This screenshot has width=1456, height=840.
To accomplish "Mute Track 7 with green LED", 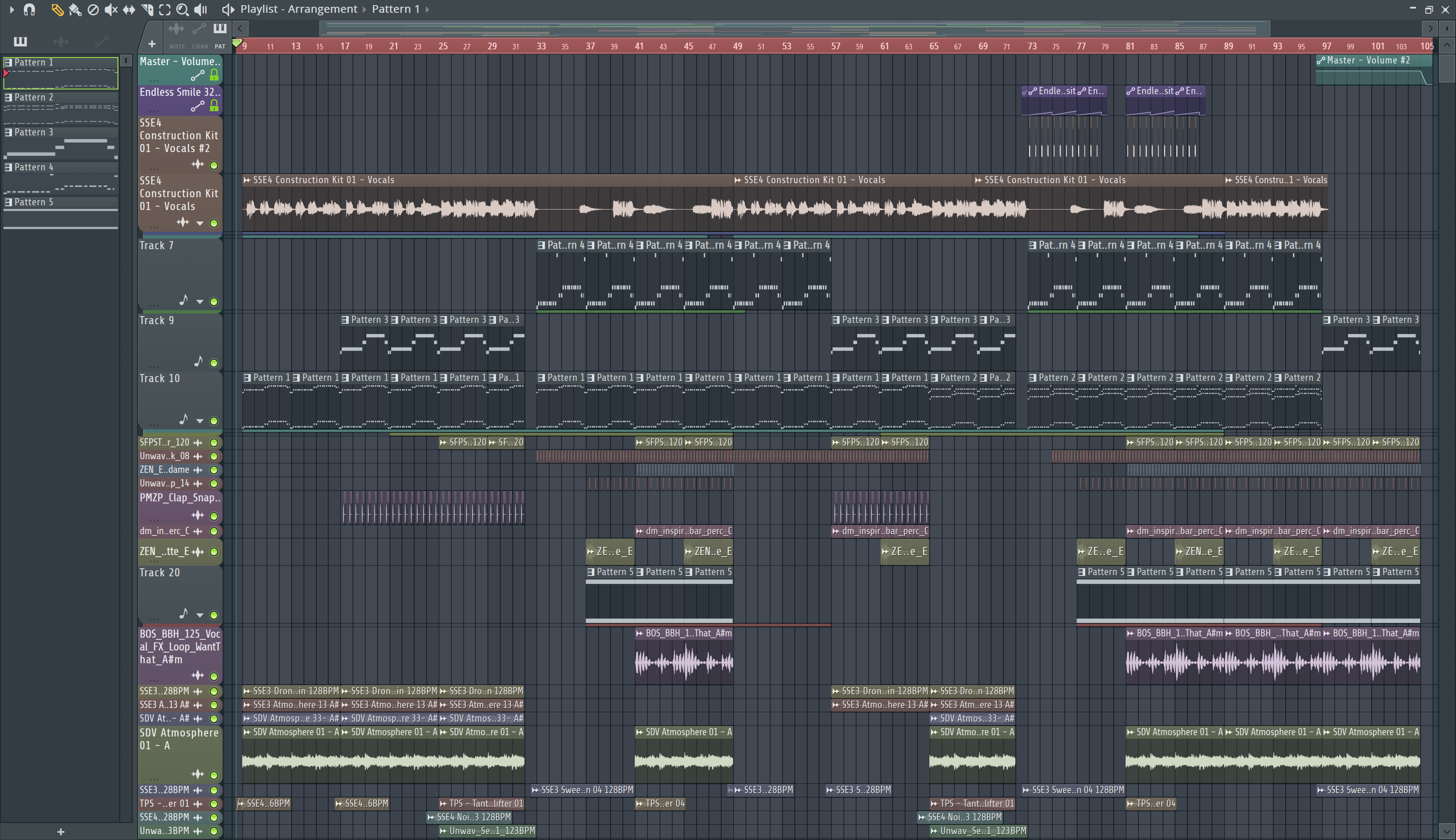I will 214,302.
